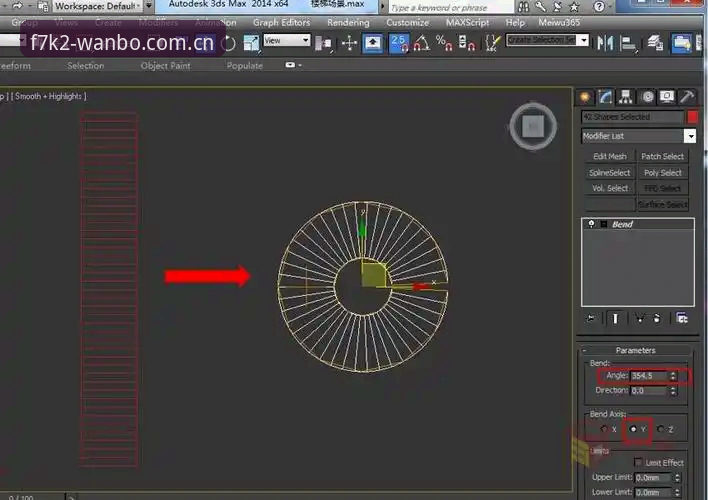
Task: Click the keyword search input field
Action: point(451,7)
